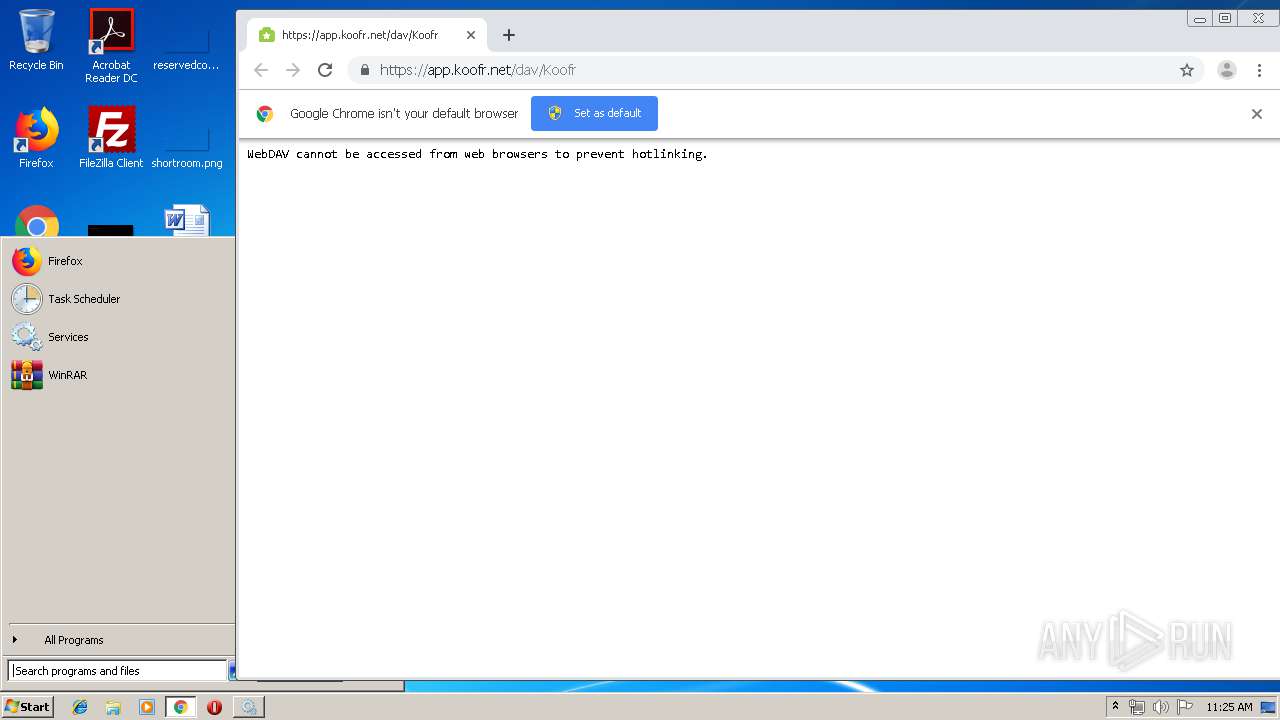
Task: Open Windows Media Player taskbar icon
Action: click(147, 707)
